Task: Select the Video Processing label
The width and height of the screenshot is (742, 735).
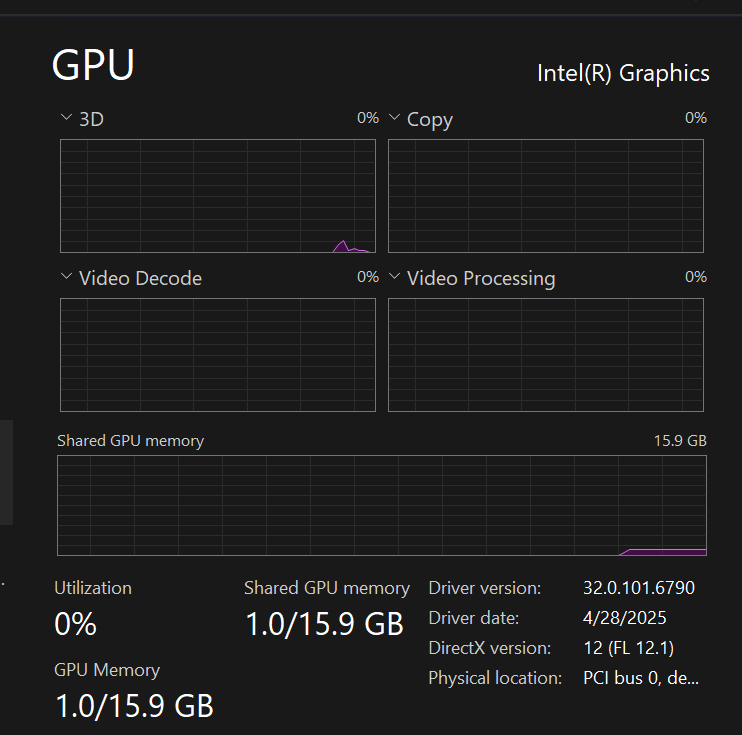Action: coord(481,278)
